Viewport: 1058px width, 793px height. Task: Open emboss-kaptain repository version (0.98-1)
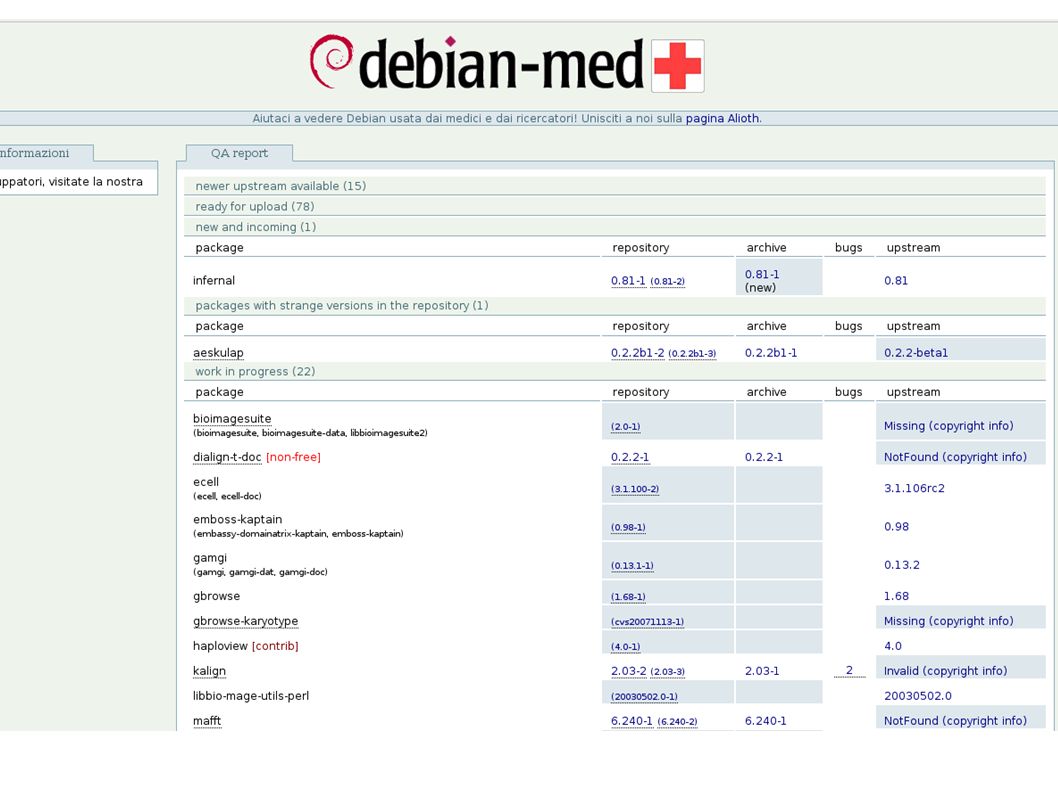point(628,527)
